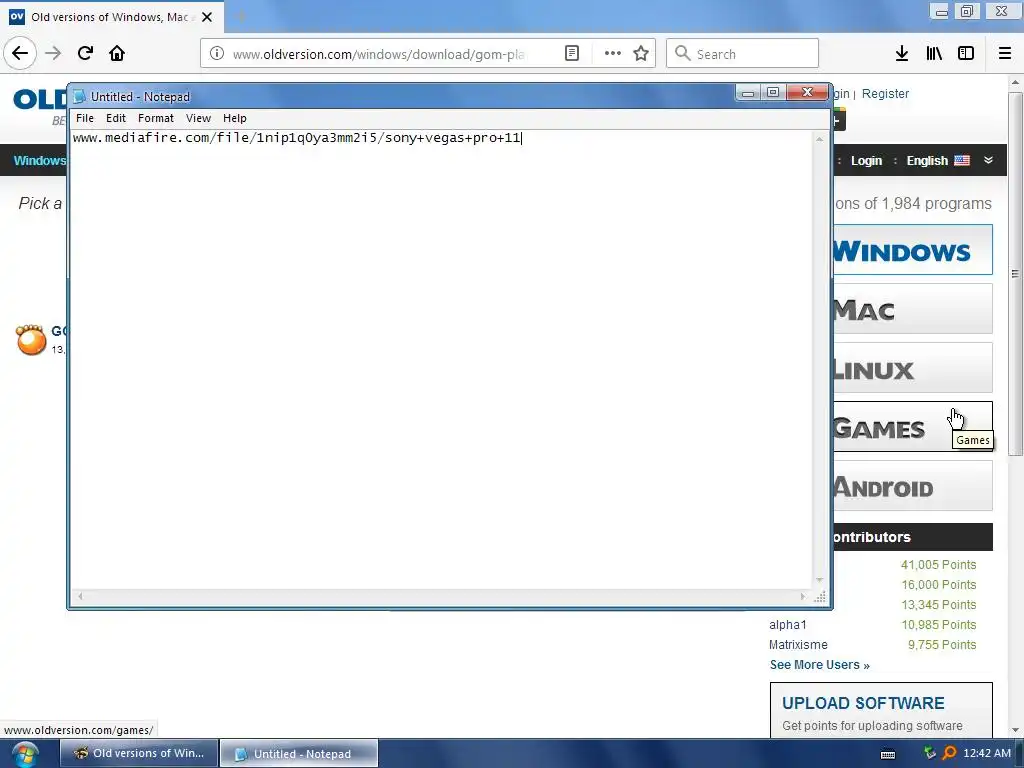Click the Firefox page scrollbar down arrow
1024x768 pixels.
point(1015,729)
